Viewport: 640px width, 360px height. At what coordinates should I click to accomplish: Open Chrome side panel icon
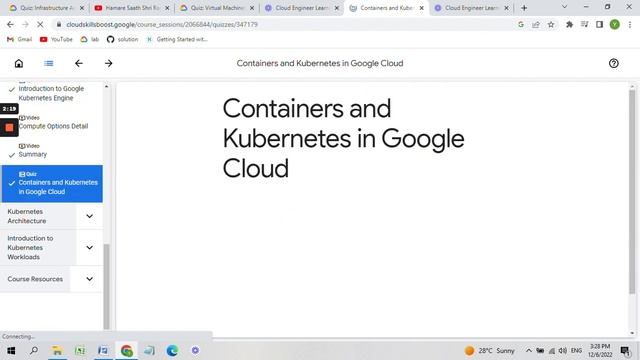[x=599, y=24]
